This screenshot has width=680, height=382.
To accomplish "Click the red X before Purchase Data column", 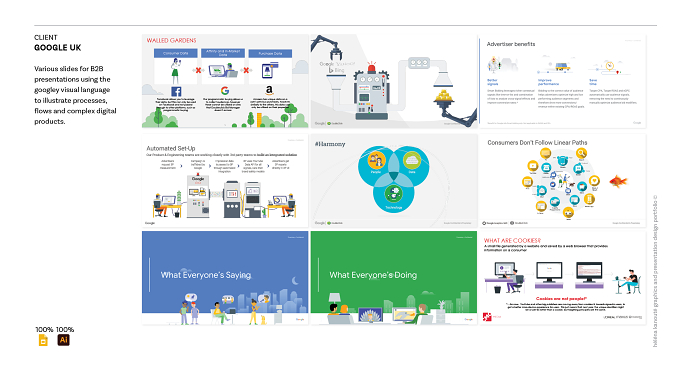I will [246, 70].
